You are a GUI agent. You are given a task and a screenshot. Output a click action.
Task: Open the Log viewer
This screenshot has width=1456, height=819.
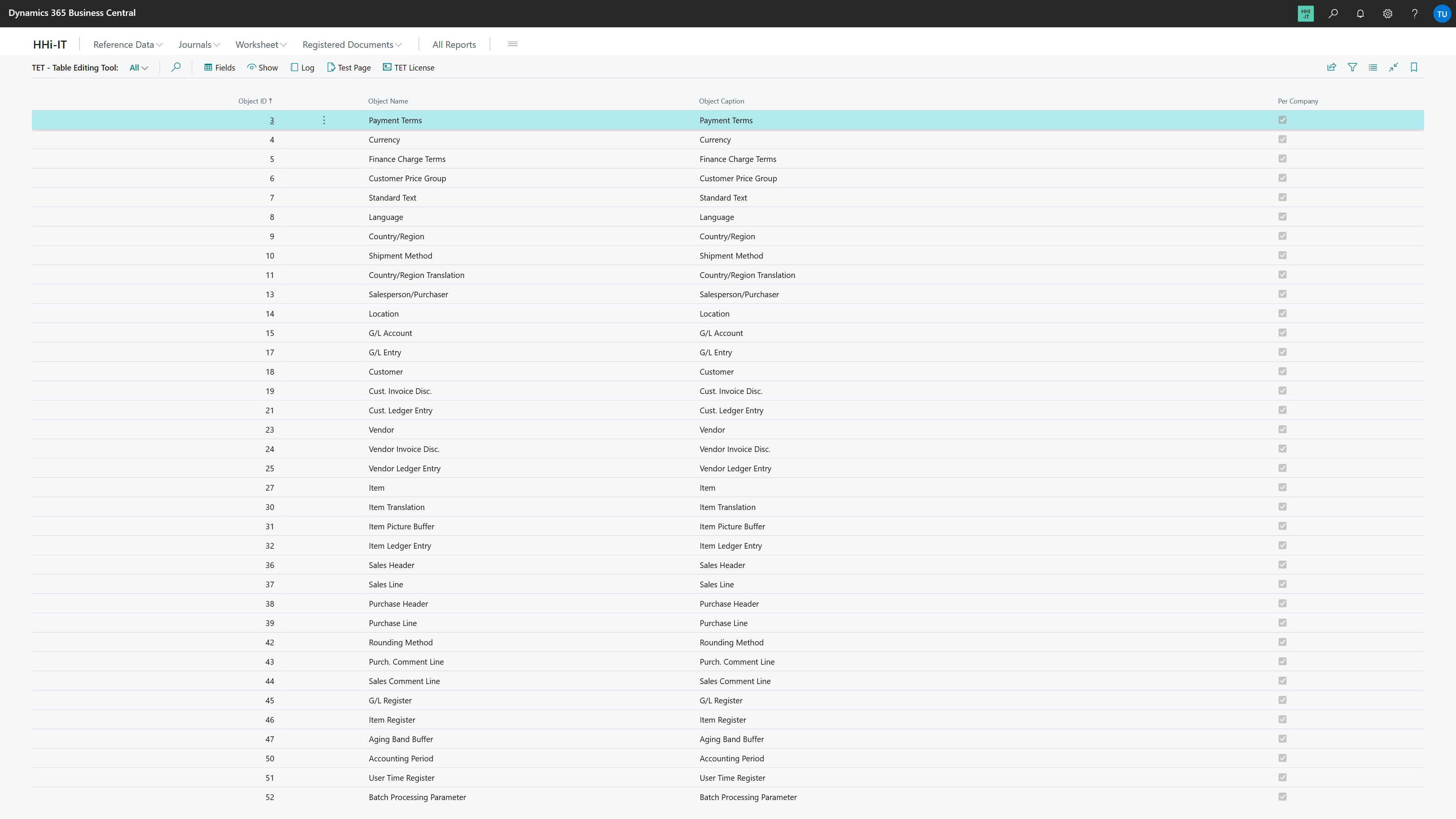point(303,67)
